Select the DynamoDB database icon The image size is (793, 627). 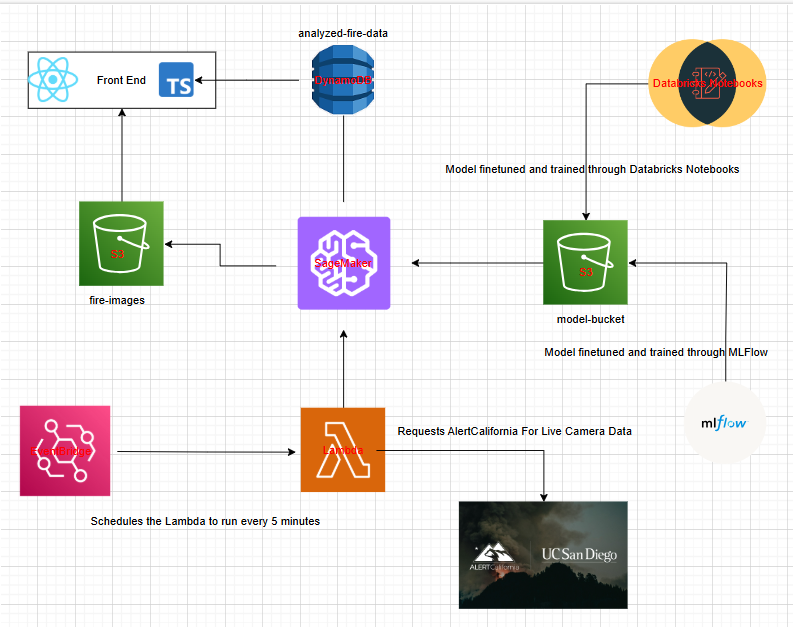pos(343,79)
